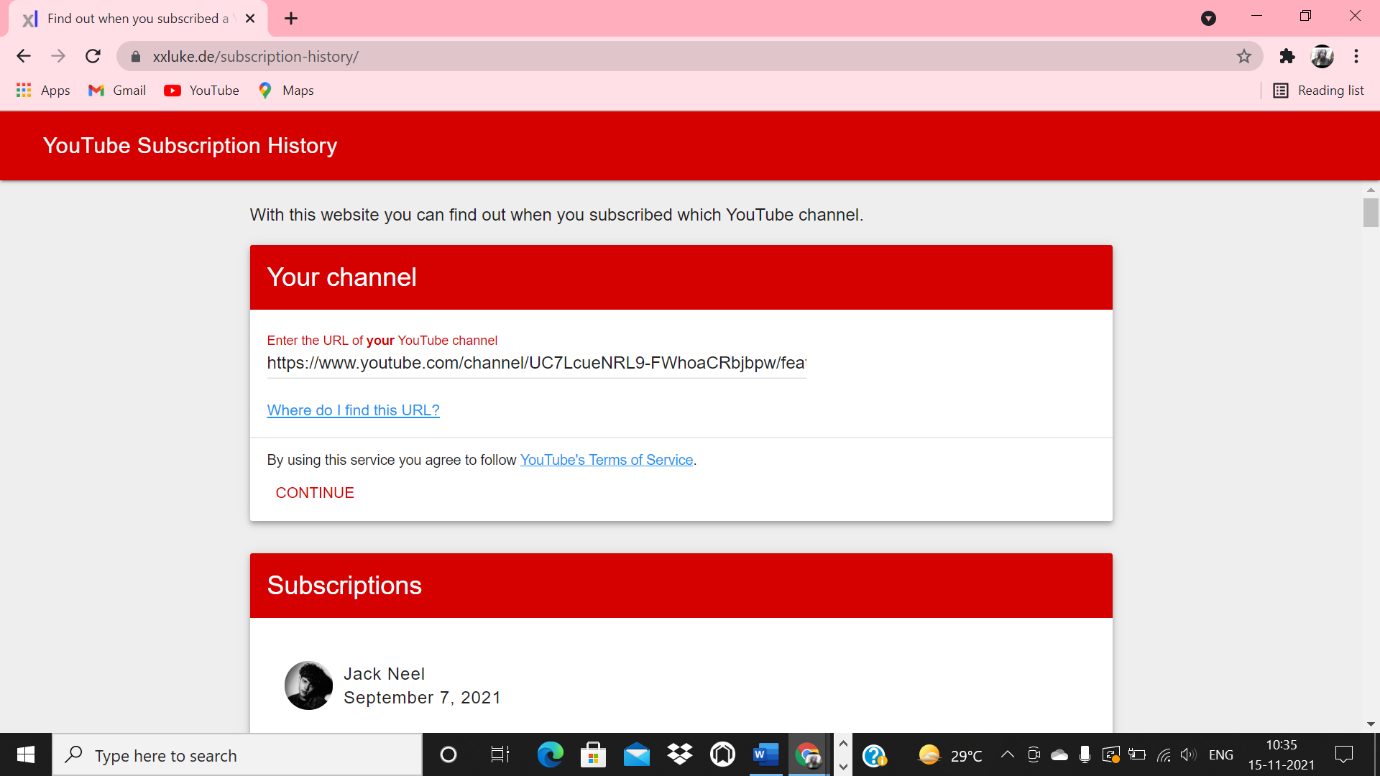The height and width of the screenshot is (776, 1380).
Task: Close the xxluke.de tab
Action: tap(250, 18)
